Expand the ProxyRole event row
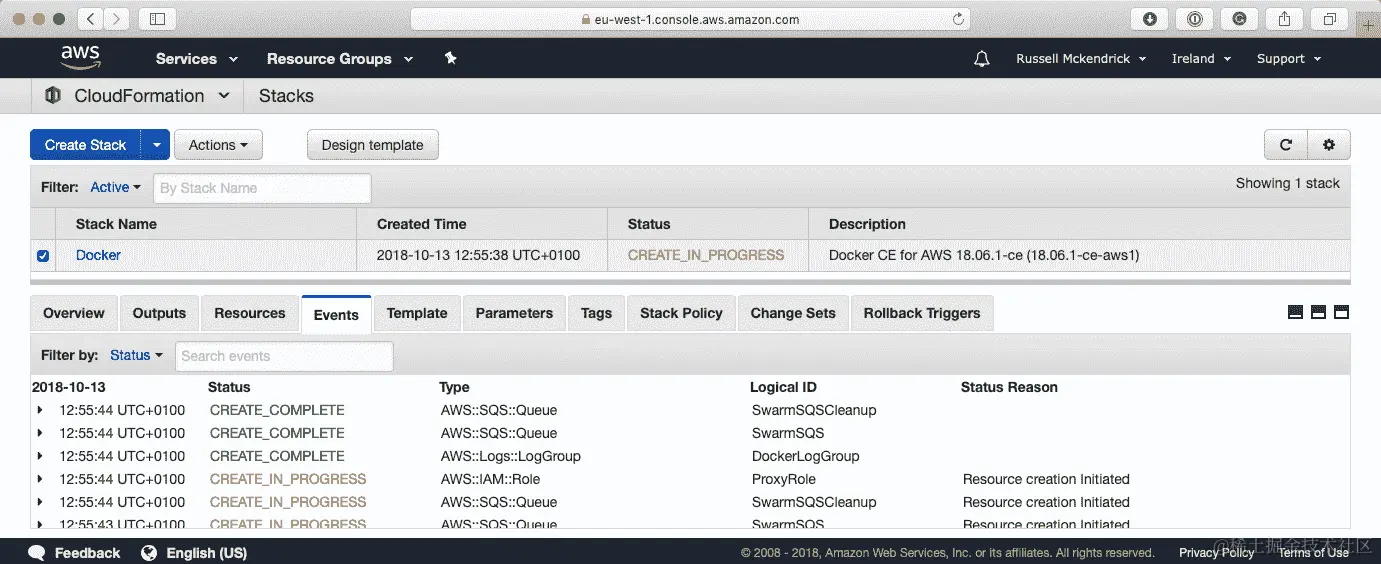 pos(40,479)
